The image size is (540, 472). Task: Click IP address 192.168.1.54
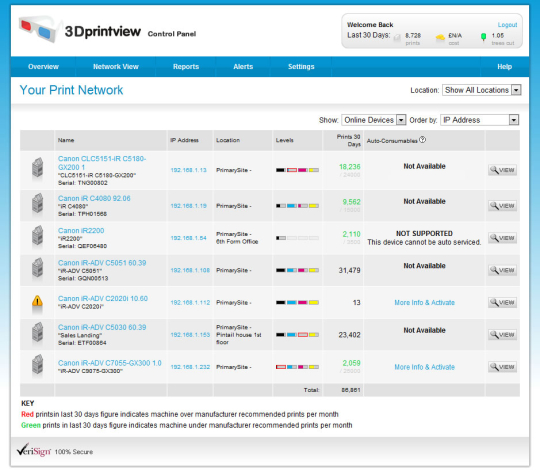(188, 238)
